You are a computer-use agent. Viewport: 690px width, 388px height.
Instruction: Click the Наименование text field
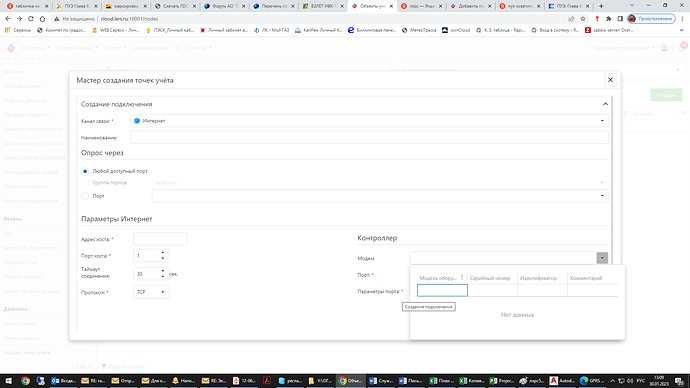pos(369,137)
